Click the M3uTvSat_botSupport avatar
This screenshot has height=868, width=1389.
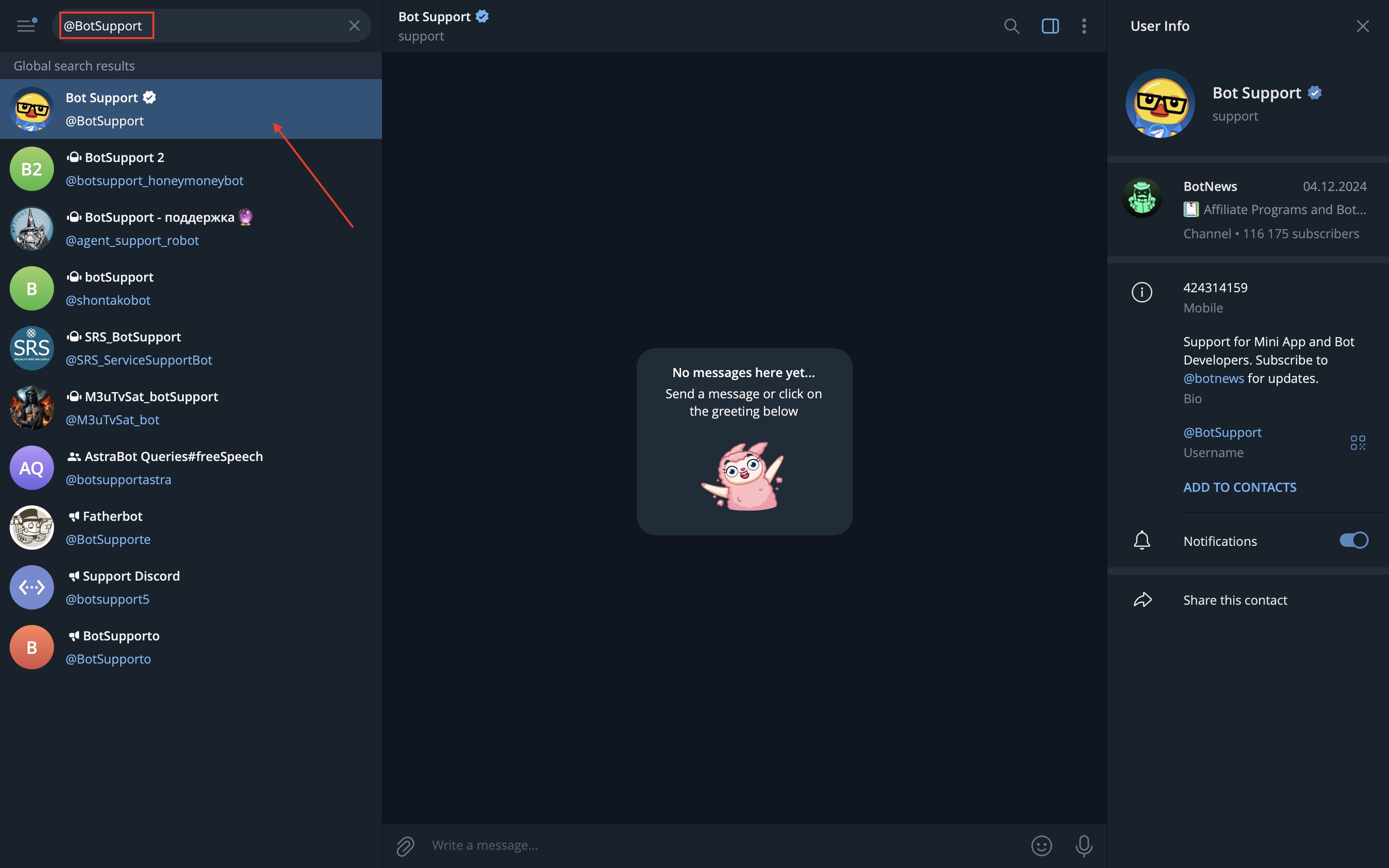click(31, 408)
